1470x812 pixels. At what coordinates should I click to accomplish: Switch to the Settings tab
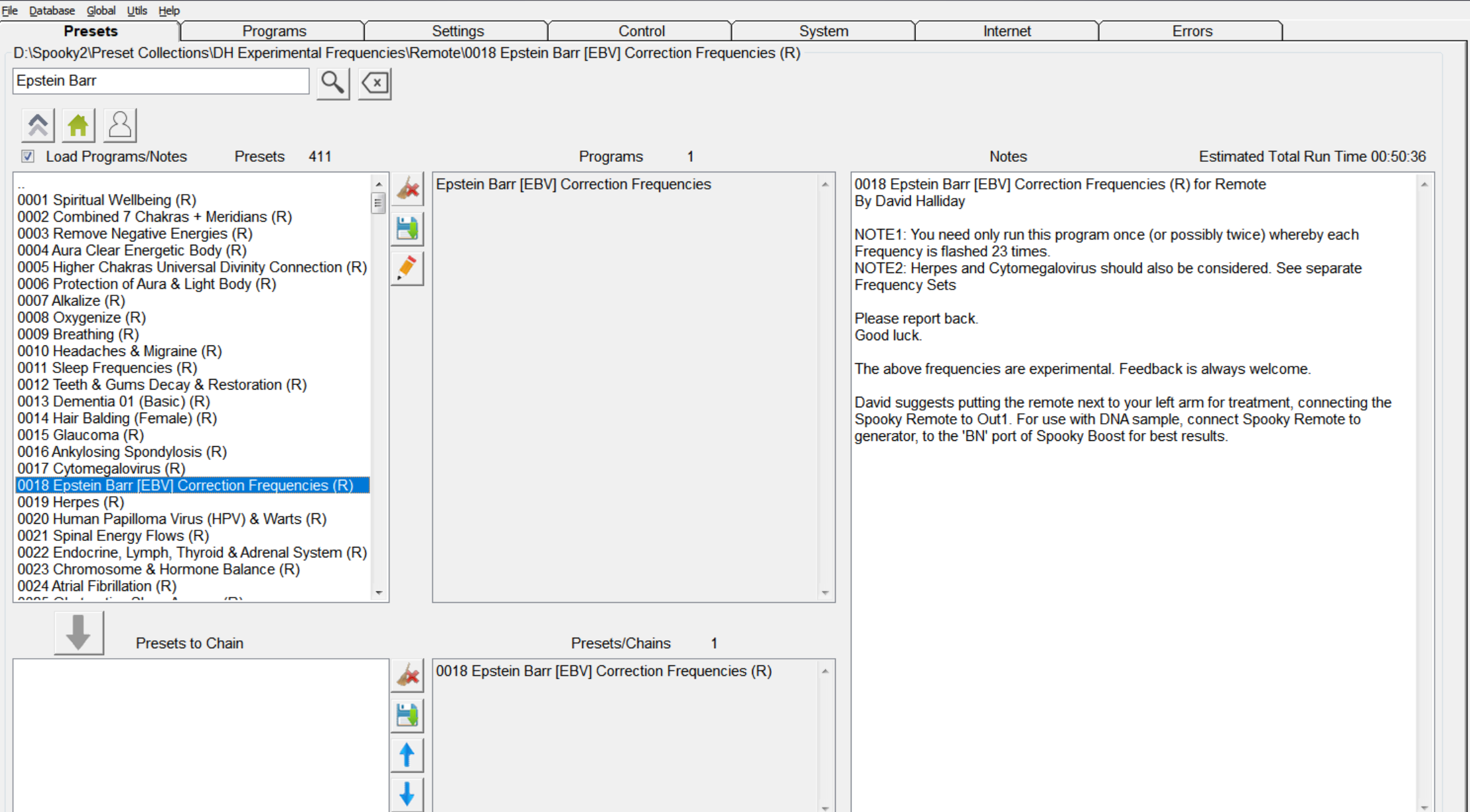tap(457, 31)
